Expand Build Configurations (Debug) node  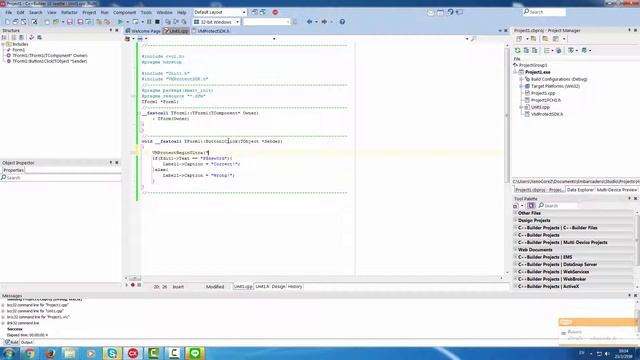coord(521,79)
